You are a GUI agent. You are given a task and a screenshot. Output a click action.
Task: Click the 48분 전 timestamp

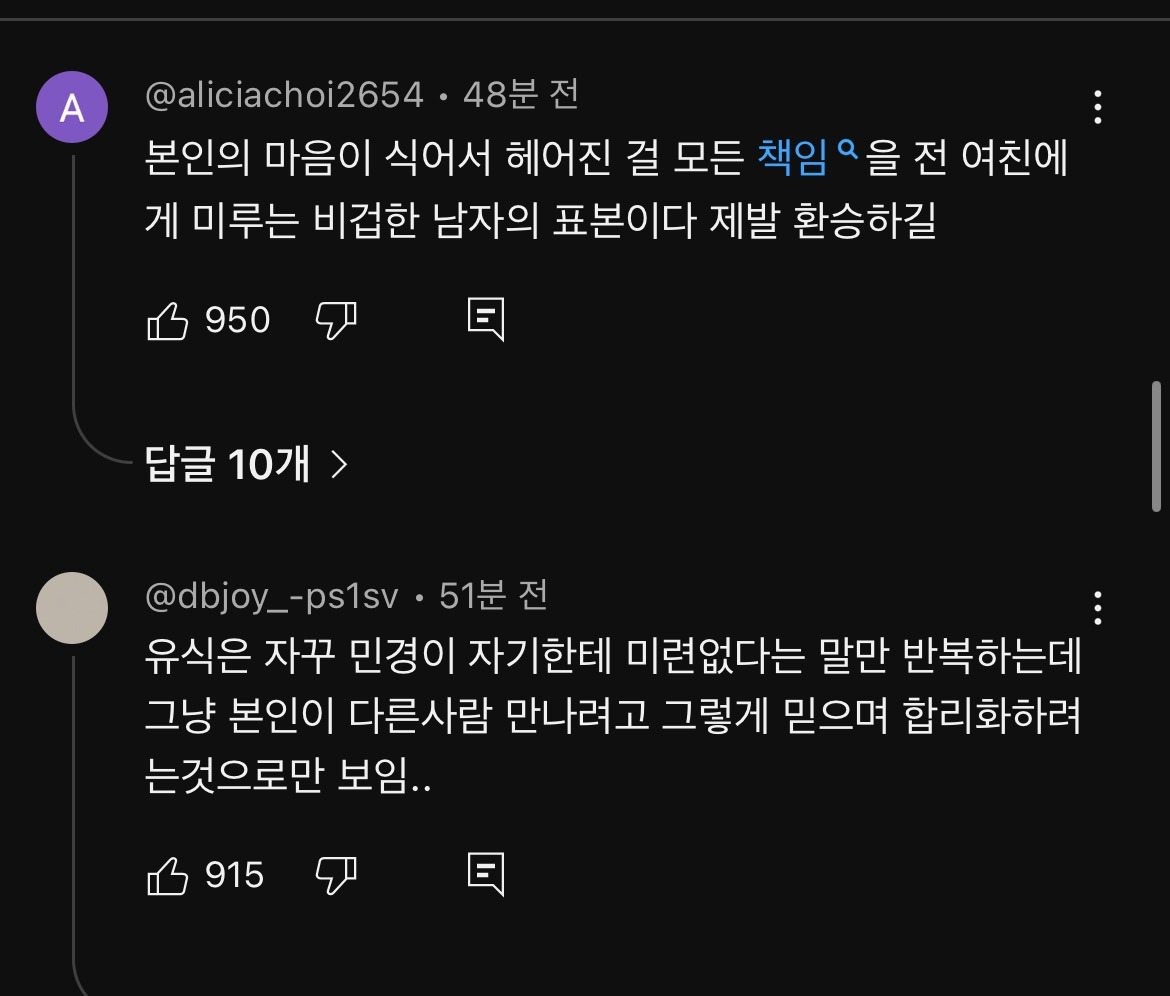521,96
